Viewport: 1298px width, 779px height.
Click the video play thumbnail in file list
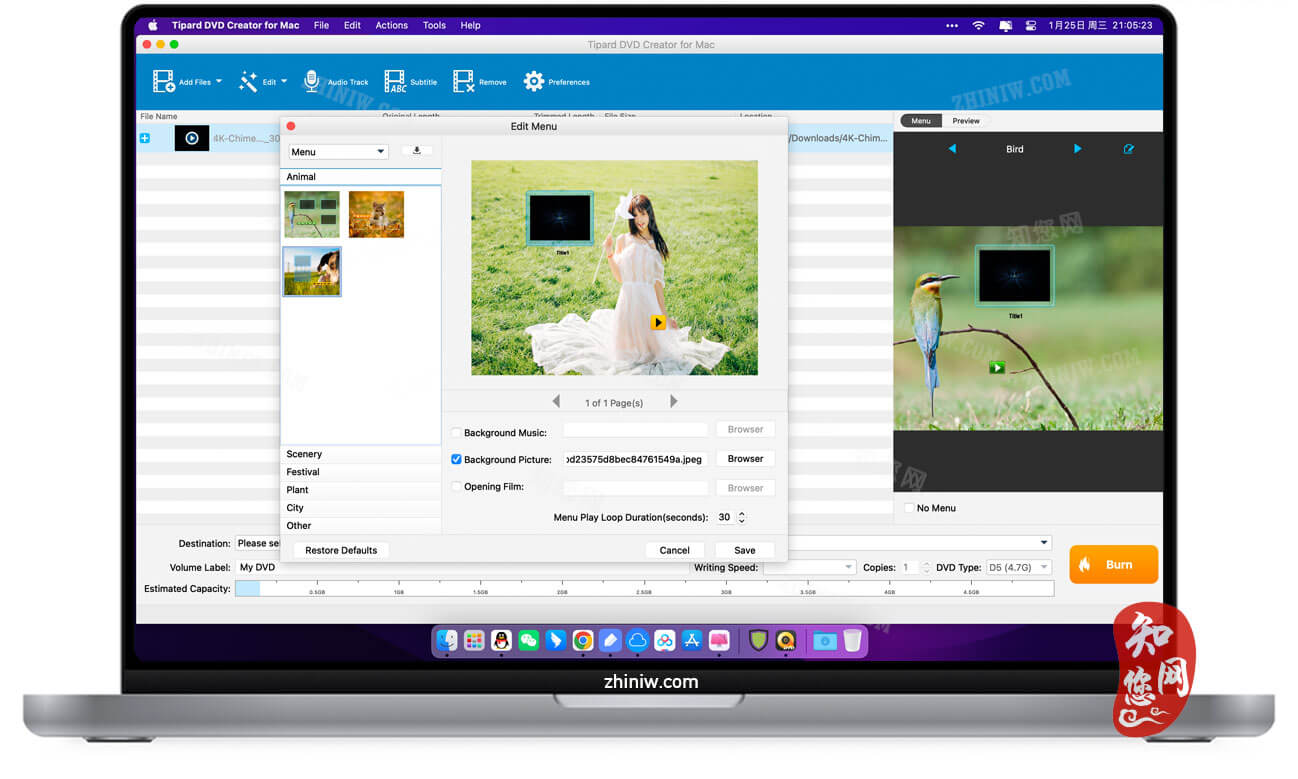pos(192,138)
